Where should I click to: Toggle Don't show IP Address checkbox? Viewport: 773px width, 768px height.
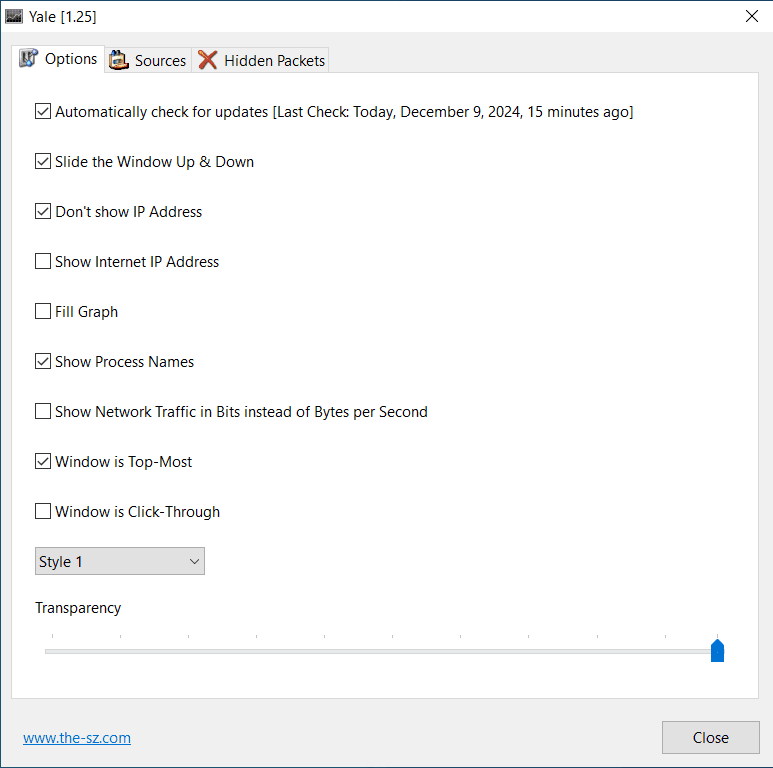tap(43, 212)
